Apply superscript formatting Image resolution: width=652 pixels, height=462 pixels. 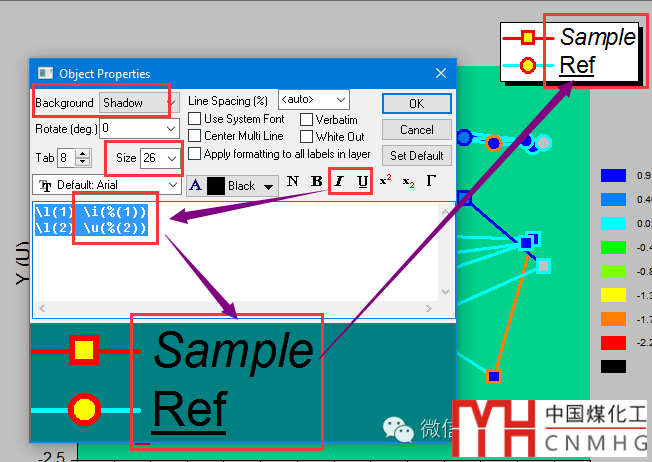385,182
